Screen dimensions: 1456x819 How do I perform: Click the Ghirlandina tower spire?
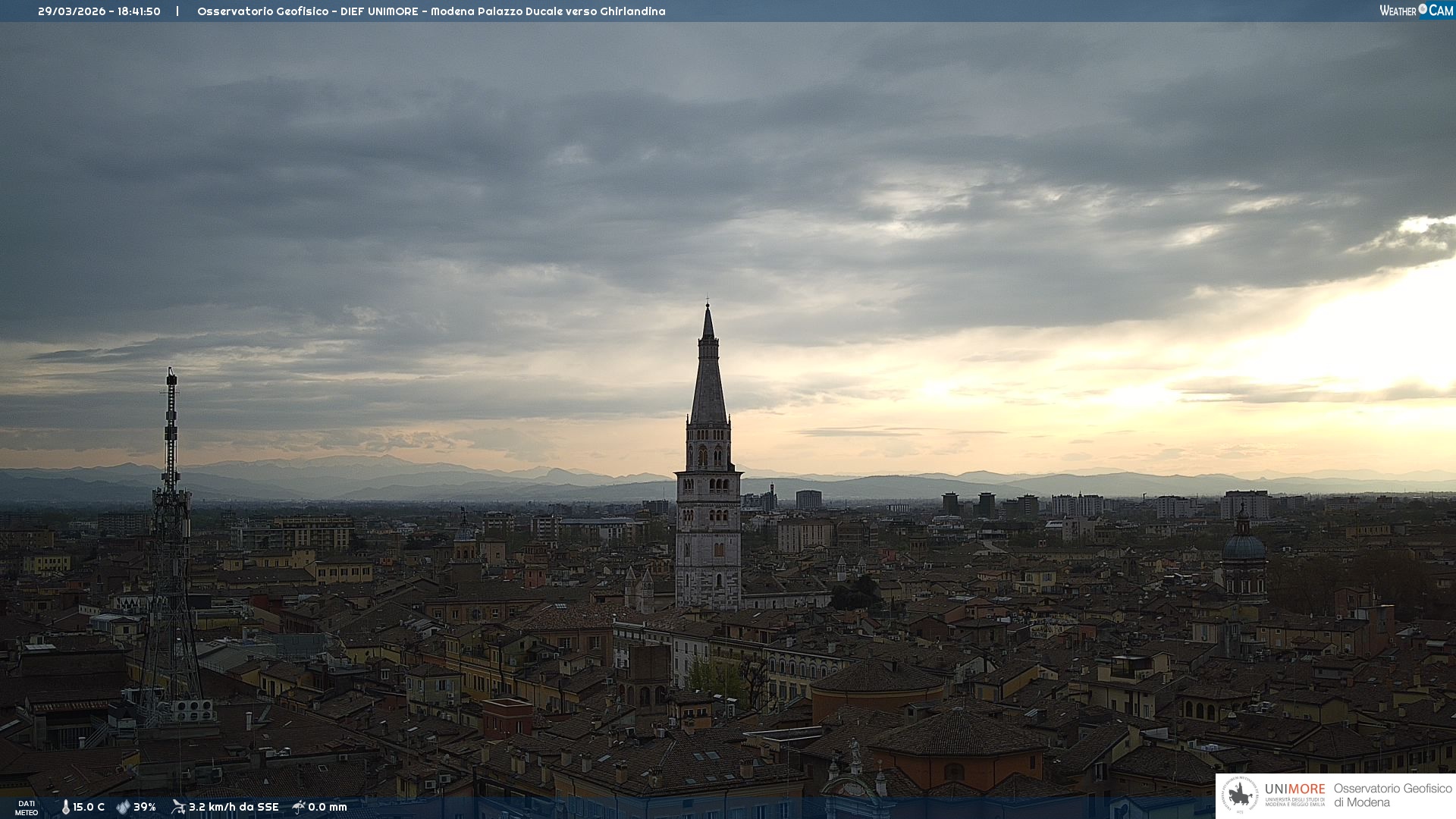[708, 379]
